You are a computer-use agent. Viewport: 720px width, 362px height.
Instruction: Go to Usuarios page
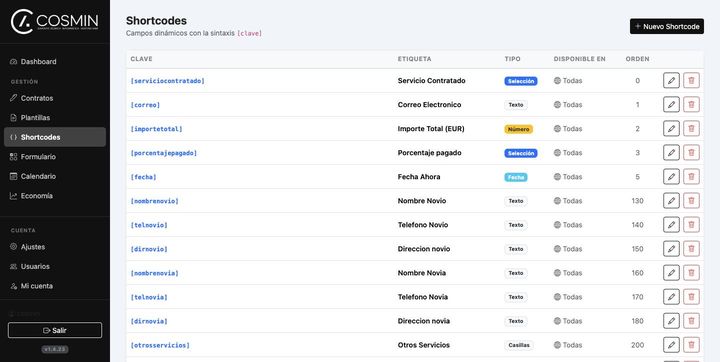[55, 266]
